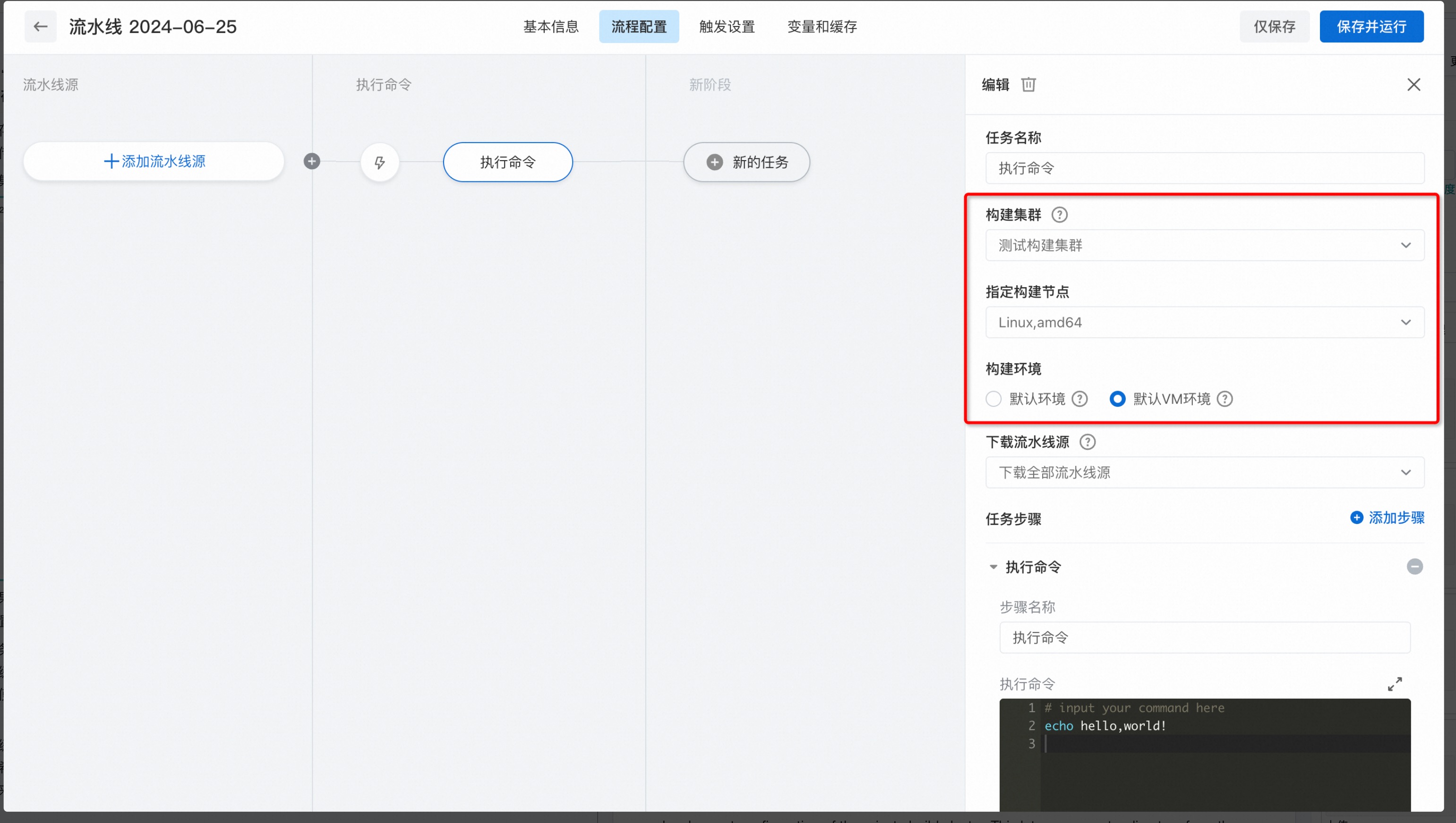The height and width of the screenshot is (823, 1456).
Task: Select the 默认环境 radio button
Action: [993, 399]
